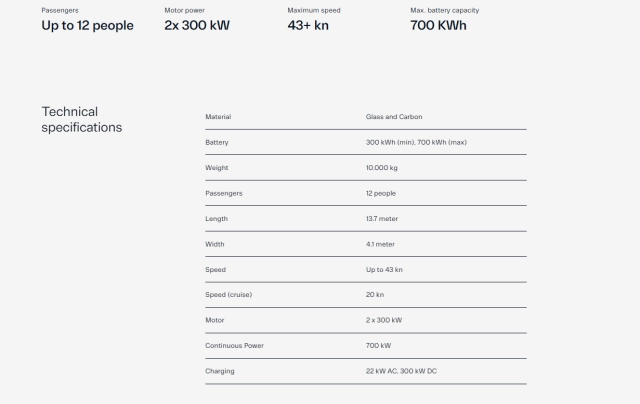Select the 'Up to 43 kn' speed value
The image size is (640, 404).
coord(384,270)
